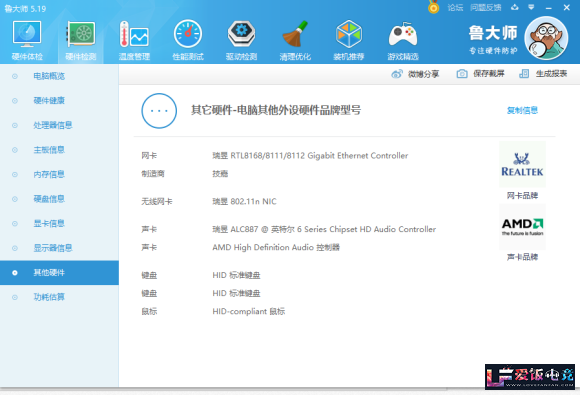Image resolution: width=580 pixels, height=395 pixels.
Task: Open 论坛 forum link
Action: [455, 7]
